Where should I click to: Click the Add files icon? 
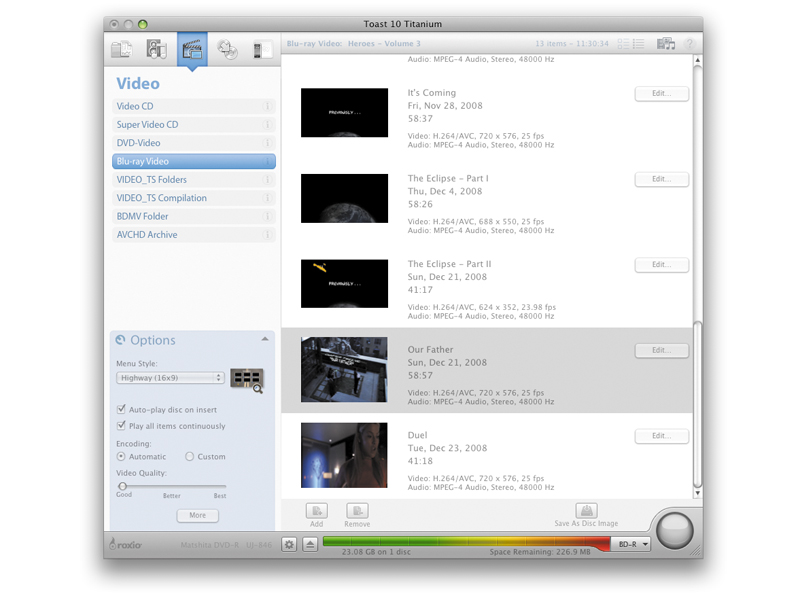pyautogui.click(x=316, y=511)
